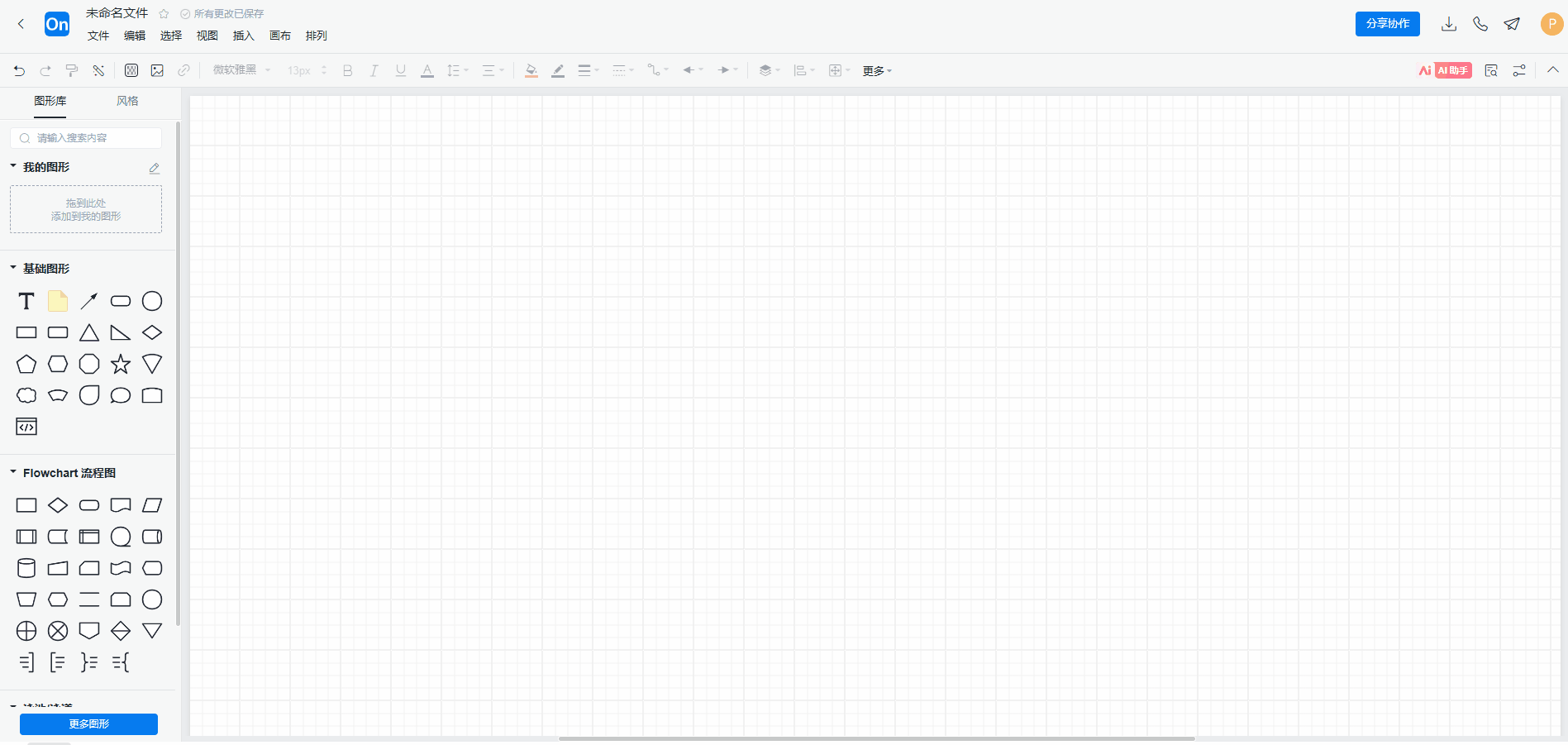The width and height of the screenshot is (1568, 745).
Task: Click the 更多图形 button
Action: pyautogui.click(x=88, y=724)
